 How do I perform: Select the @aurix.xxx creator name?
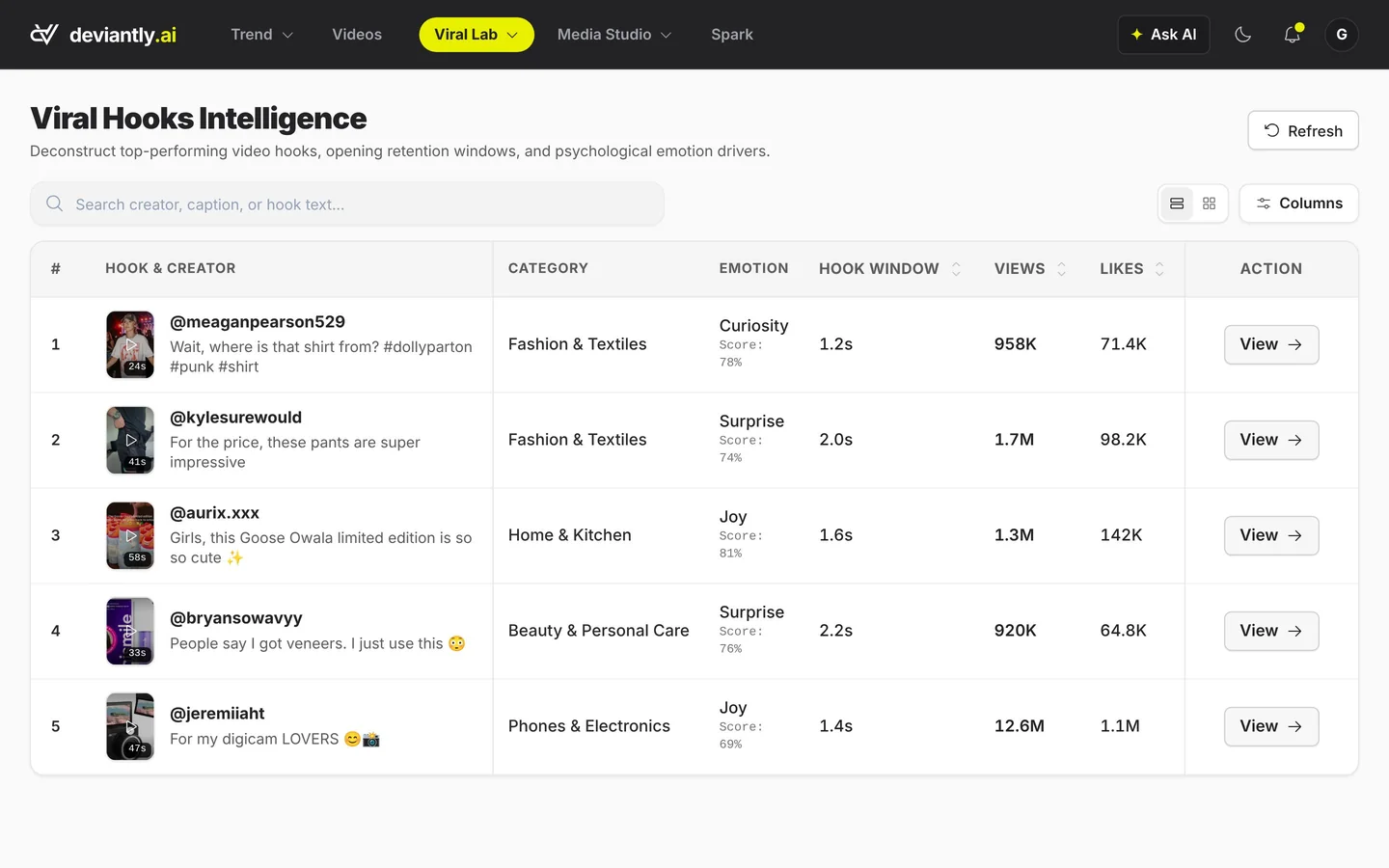(214, 513)
